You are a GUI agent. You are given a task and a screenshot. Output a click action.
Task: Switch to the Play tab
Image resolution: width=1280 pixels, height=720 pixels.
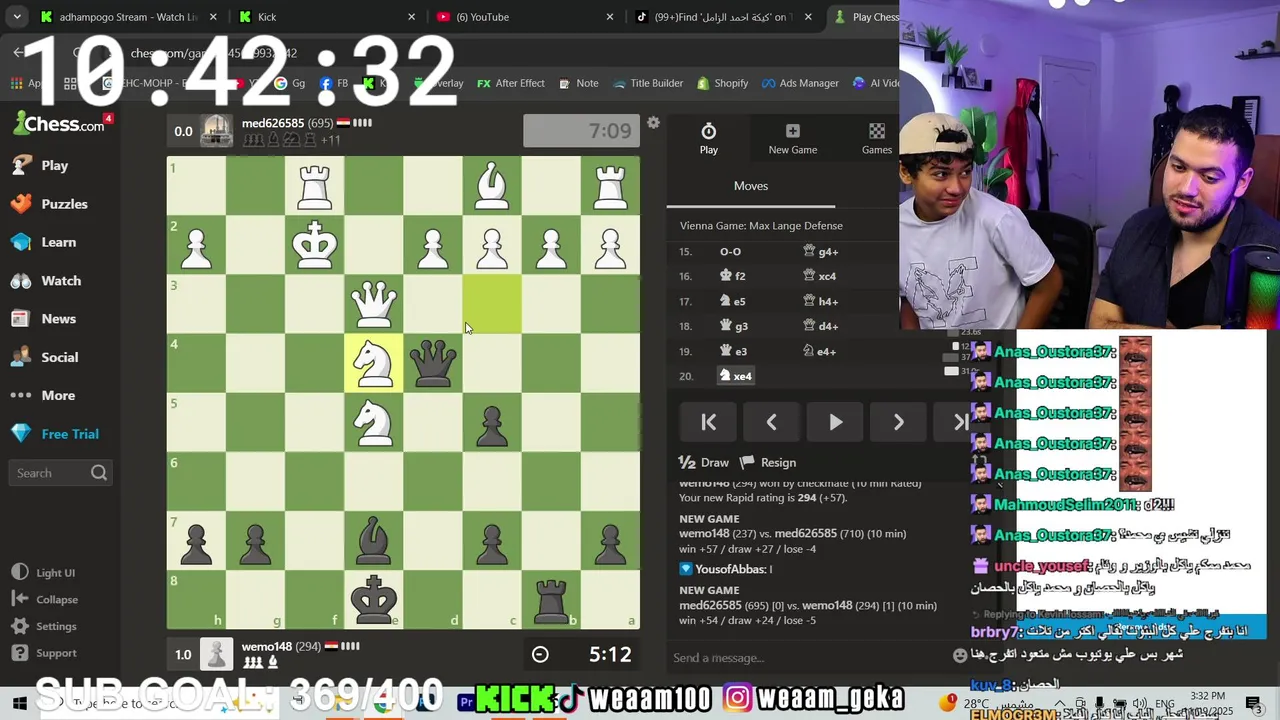(708, 139)
